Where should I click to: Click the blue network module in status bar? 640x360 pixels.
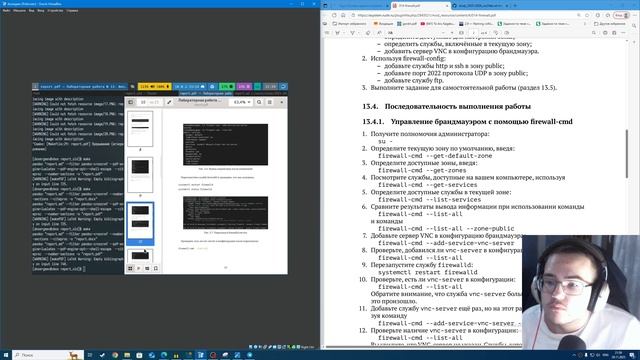(x=190, y=87)
